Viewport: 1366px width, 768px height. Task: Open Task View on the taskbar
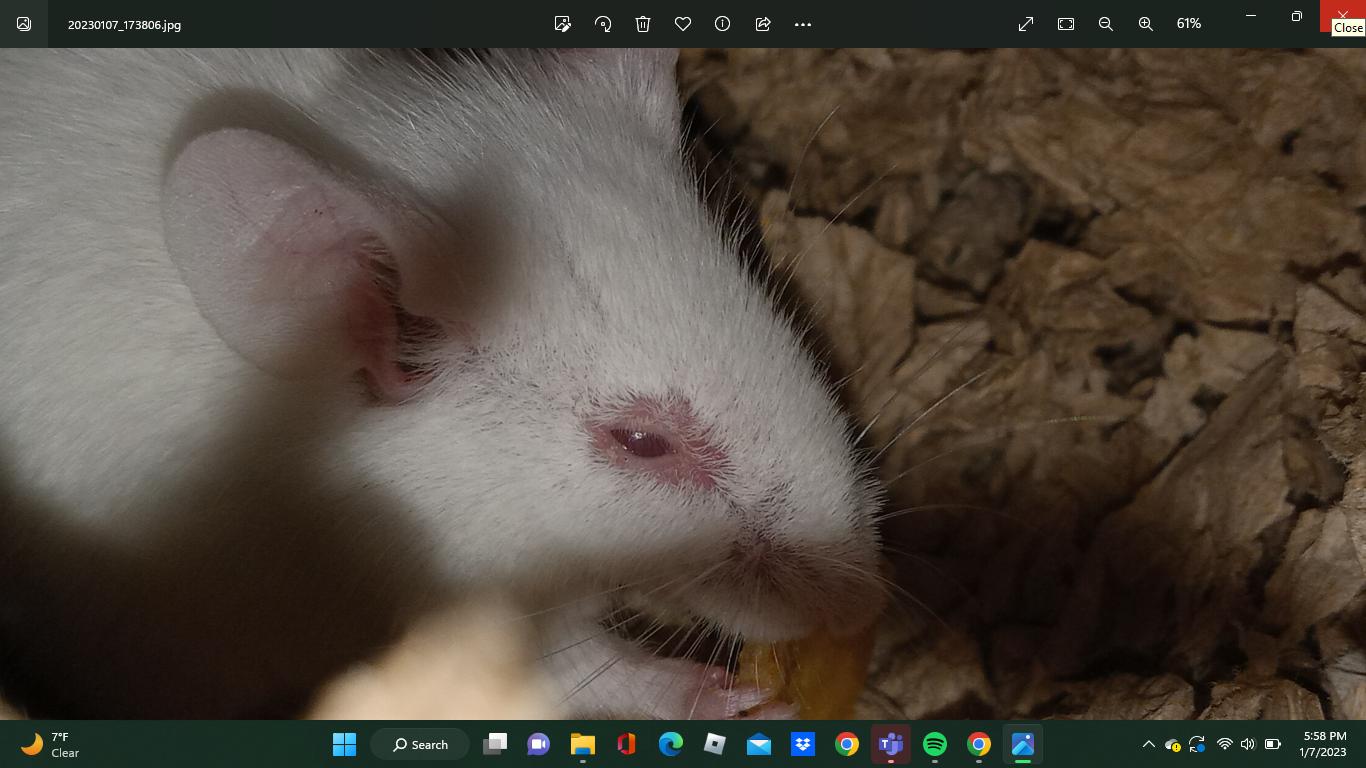[495, 744]
